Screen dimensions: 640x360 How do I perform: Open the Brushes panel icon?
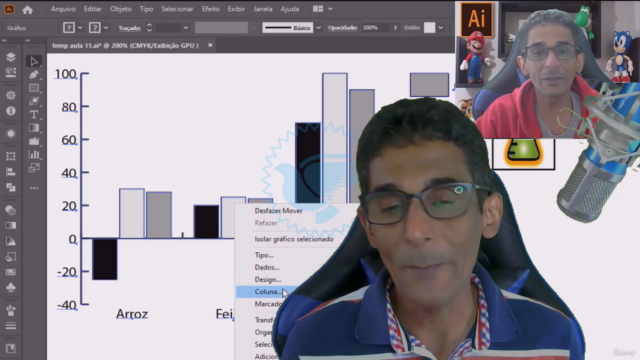pyautogui.click(x=11, y=310)
